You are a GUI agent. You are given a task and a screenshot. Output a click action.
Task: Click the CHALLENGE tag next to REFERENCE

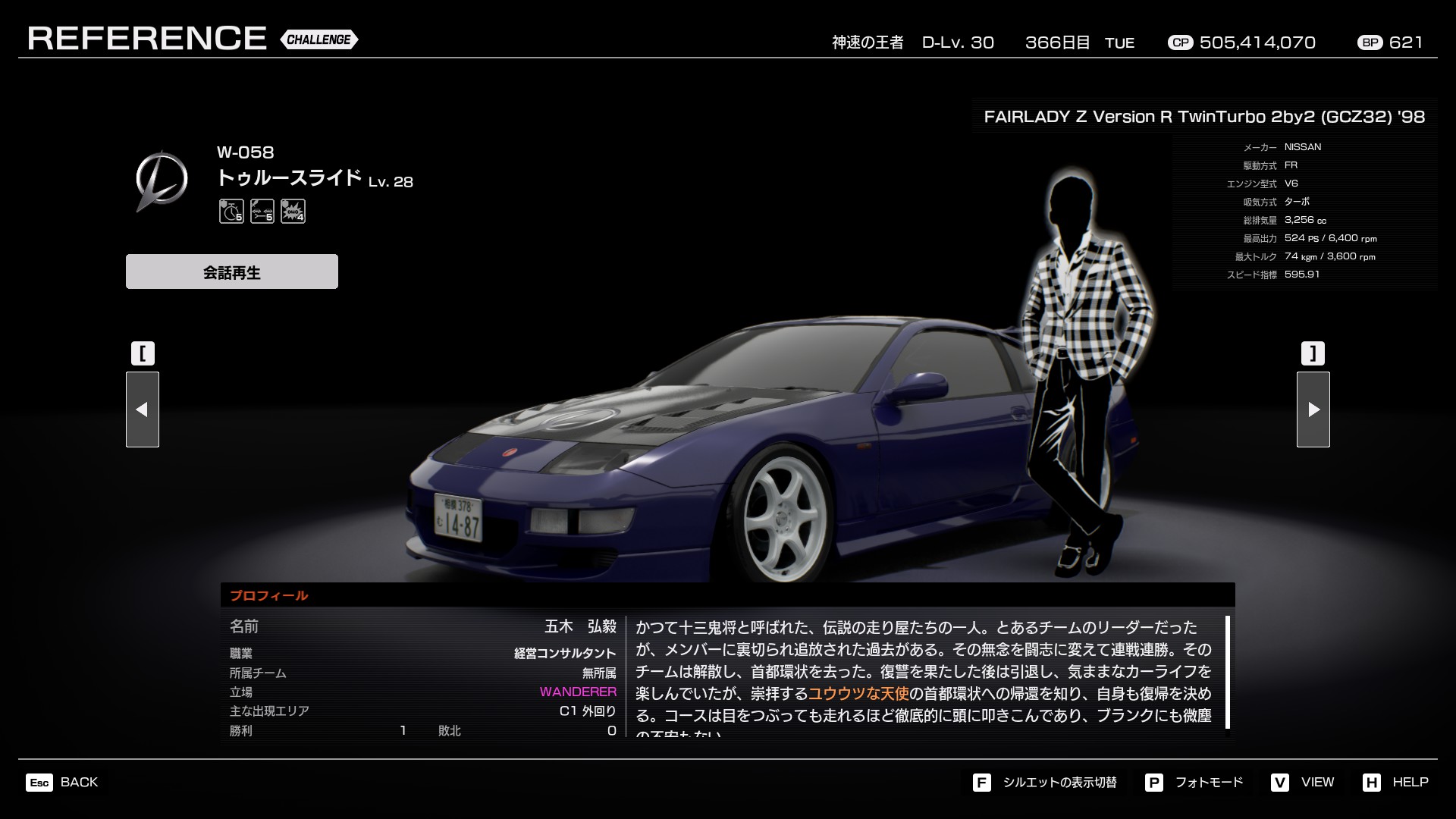pos(318,39)
